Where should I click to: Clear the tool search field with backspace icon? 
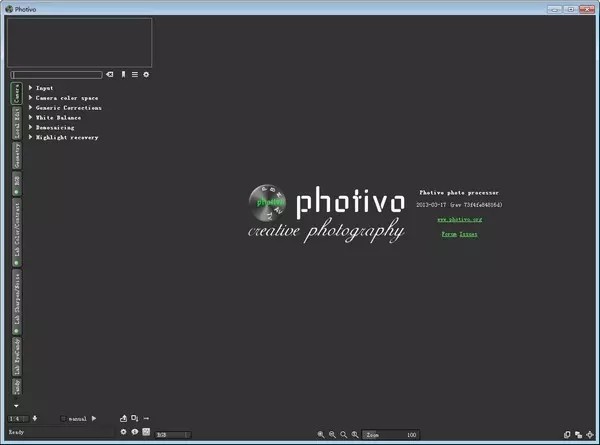point(110,75)
